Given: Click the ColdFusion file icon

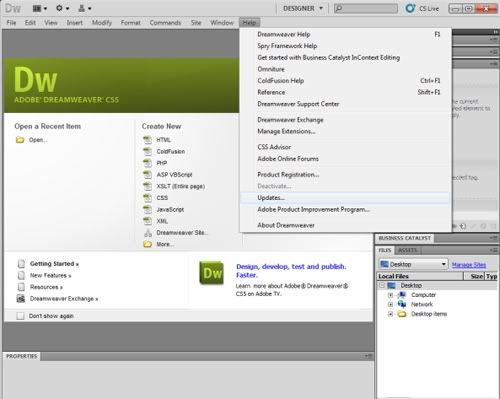Looking at the screenshot, I should coord(147,151).
